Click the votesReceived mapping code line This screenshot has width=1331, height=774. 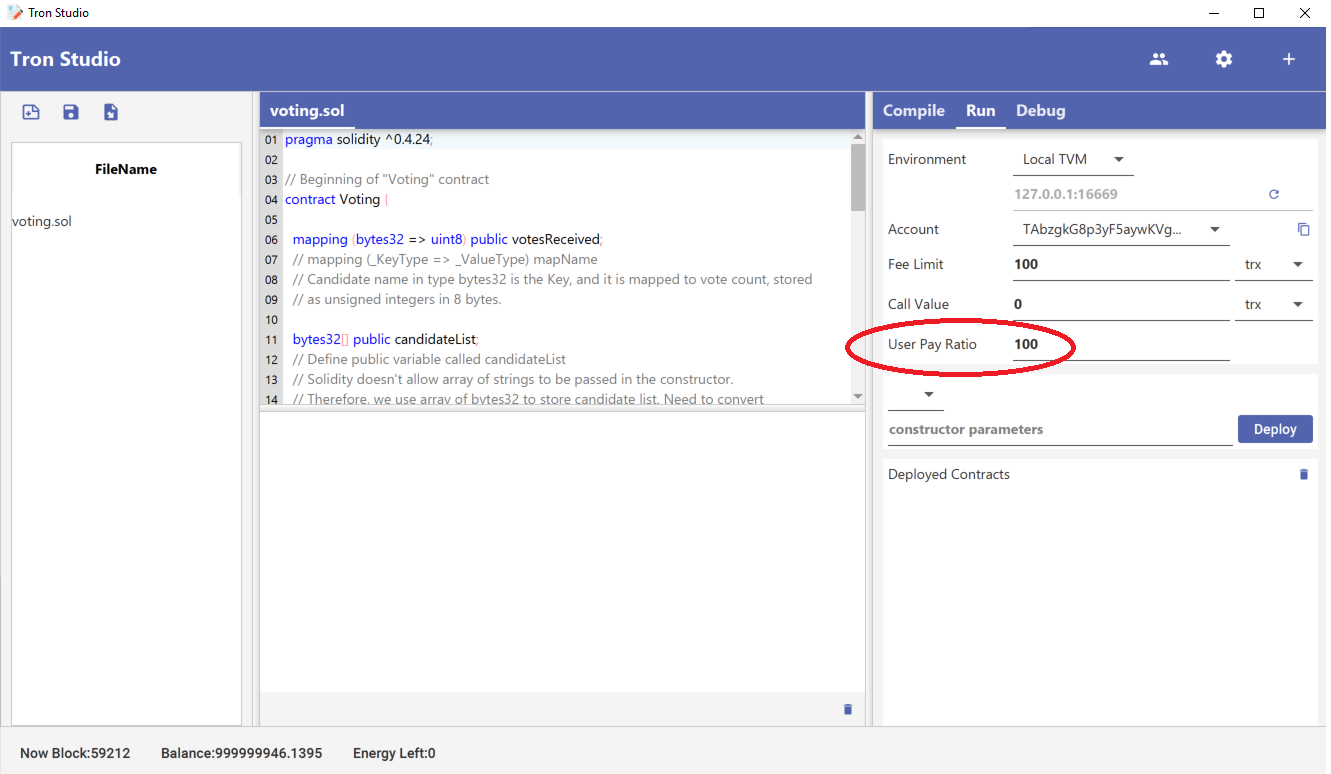click(448, 240)
